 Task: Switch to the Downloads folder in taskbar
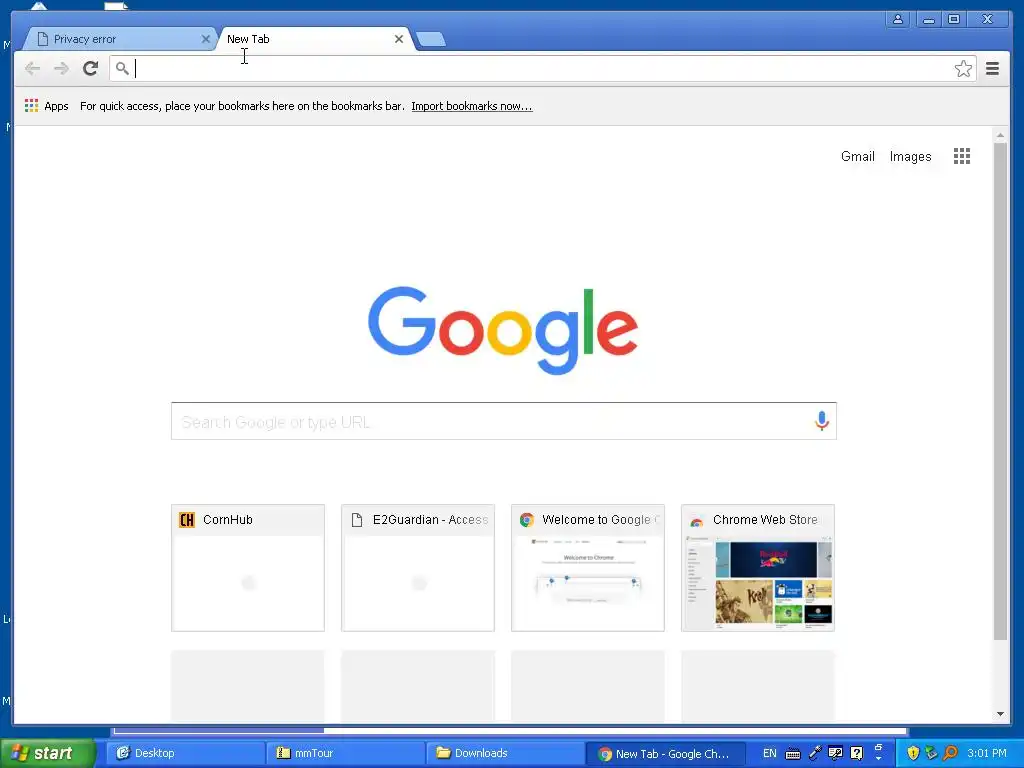[x=505, y=753]
